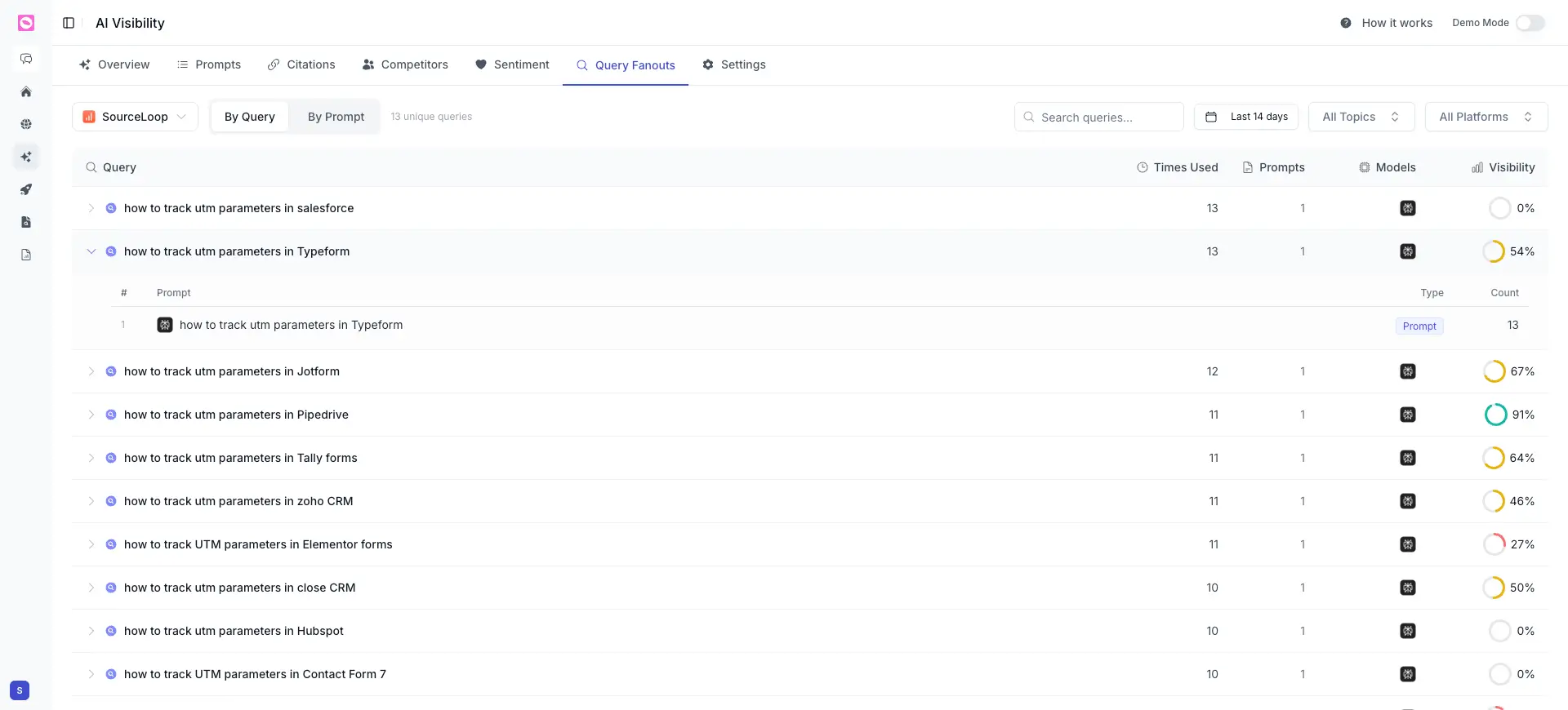Open the Settings tab

(734, 64)
